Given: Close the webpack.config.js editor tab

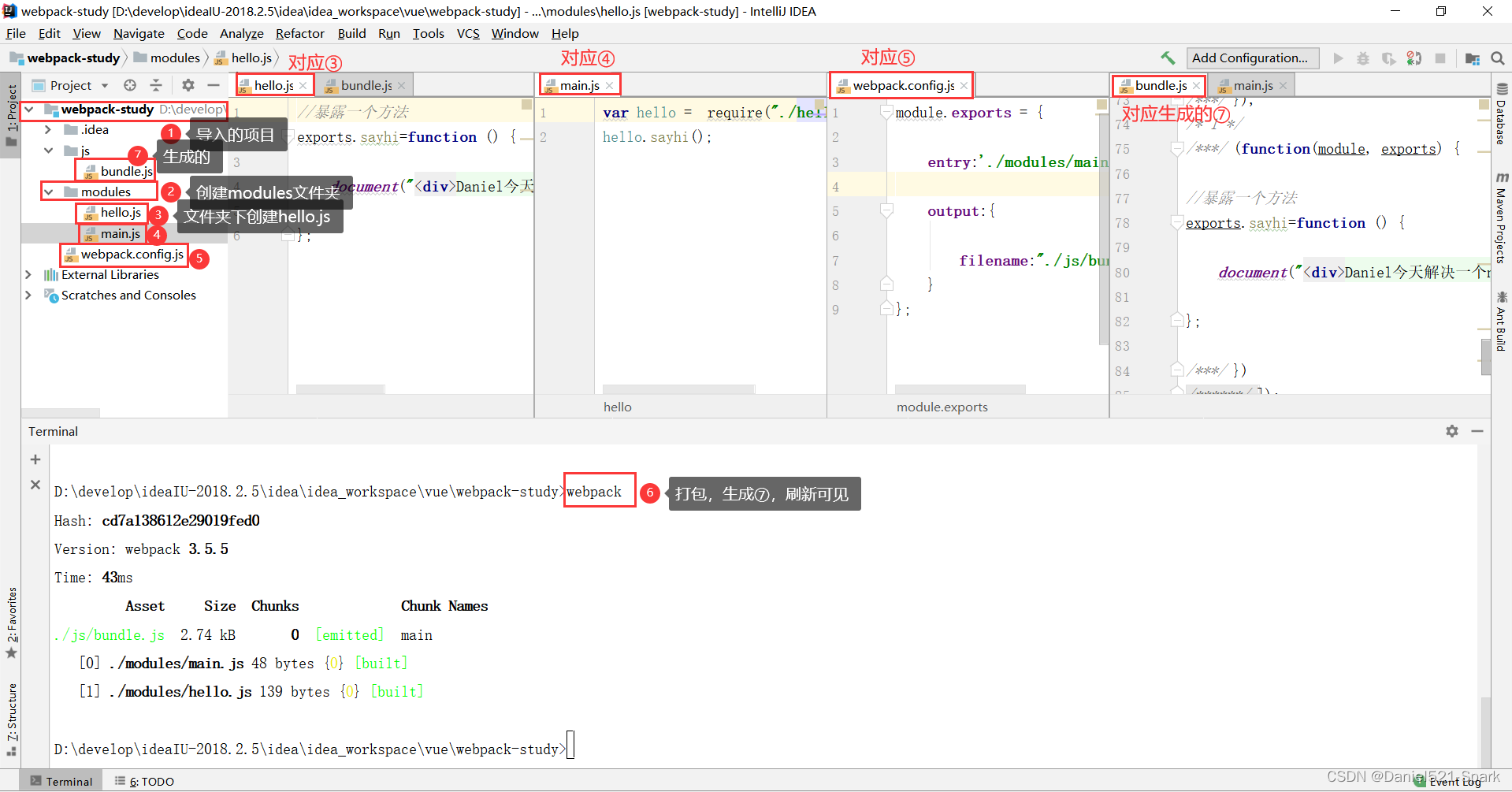Looking at the screenshot, I should tap(964, 86).
